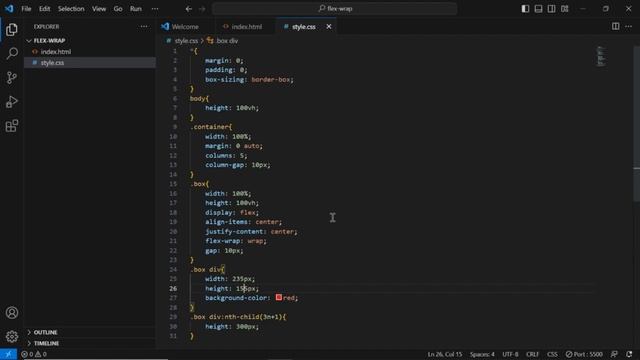The width and height of the screenshot is (640, 360).
Task: Expand the OUTLINE section
Action: click(45, 333)
